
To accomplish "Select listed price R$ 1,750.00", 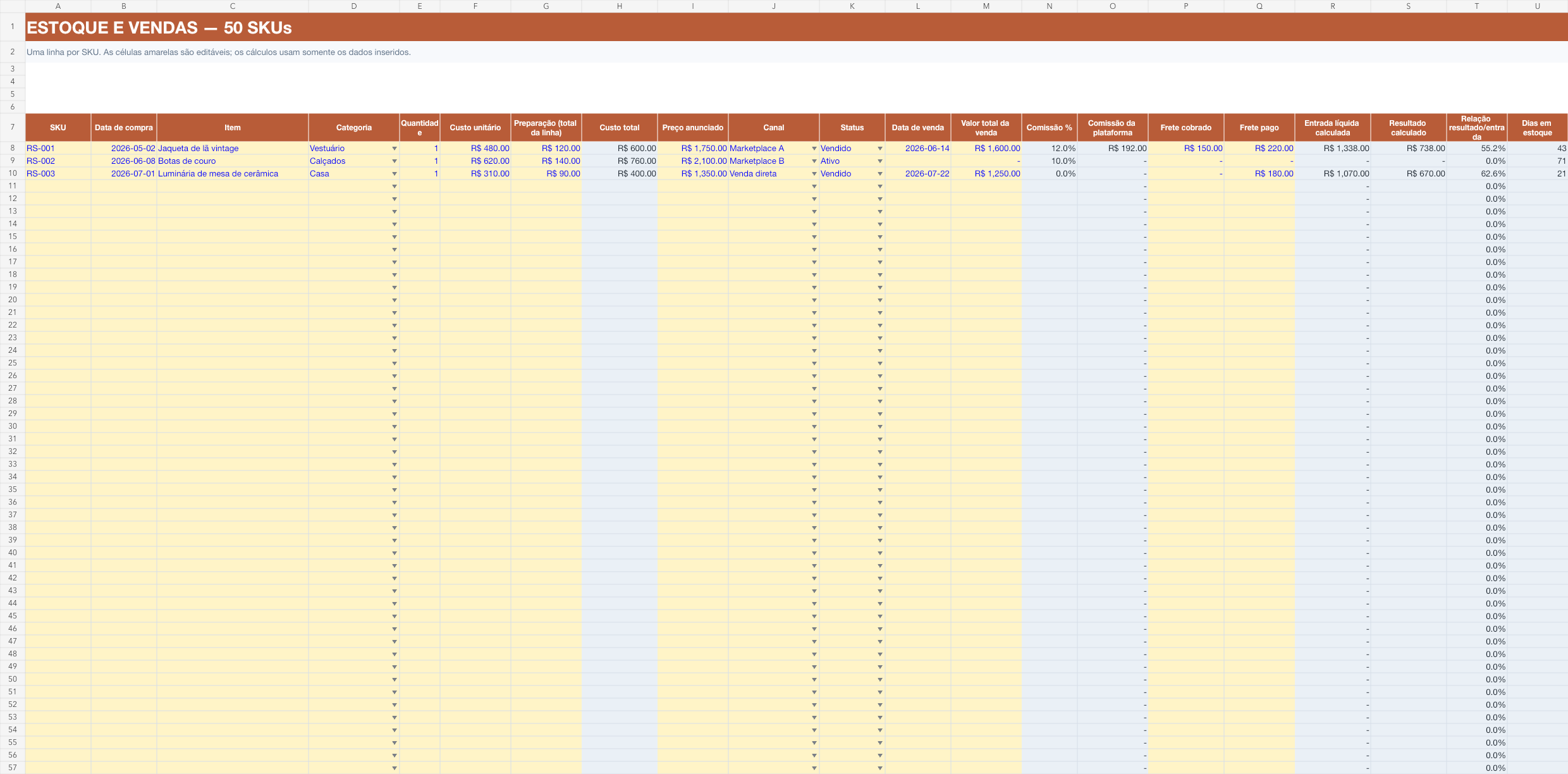I will click(x=693, y=148).
